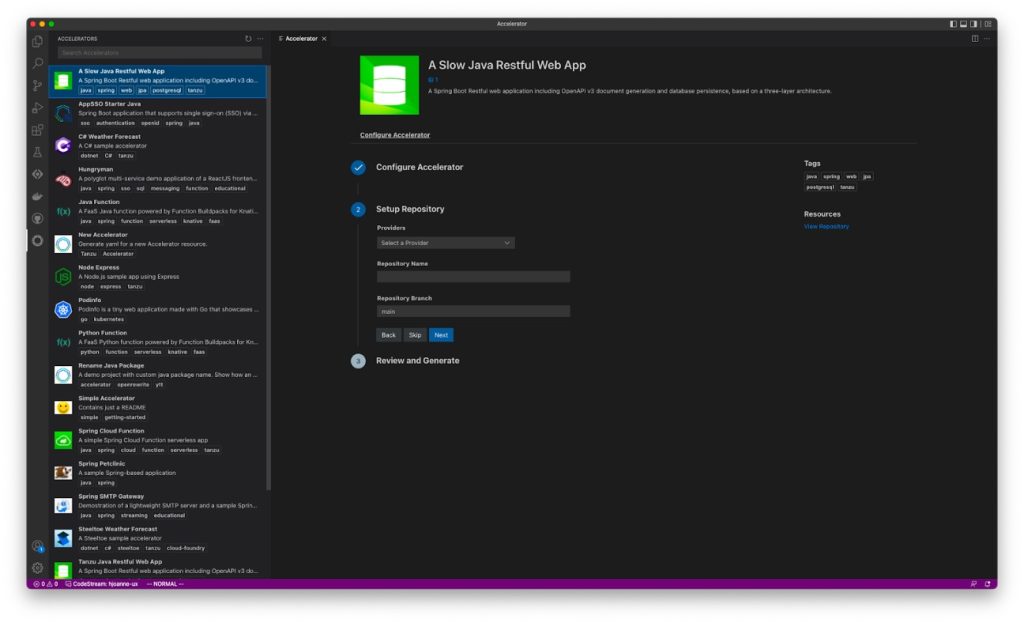Toggle the bottom panel layout icon
This screenshot has width=1024, height=623.
[x=963, y=24]
